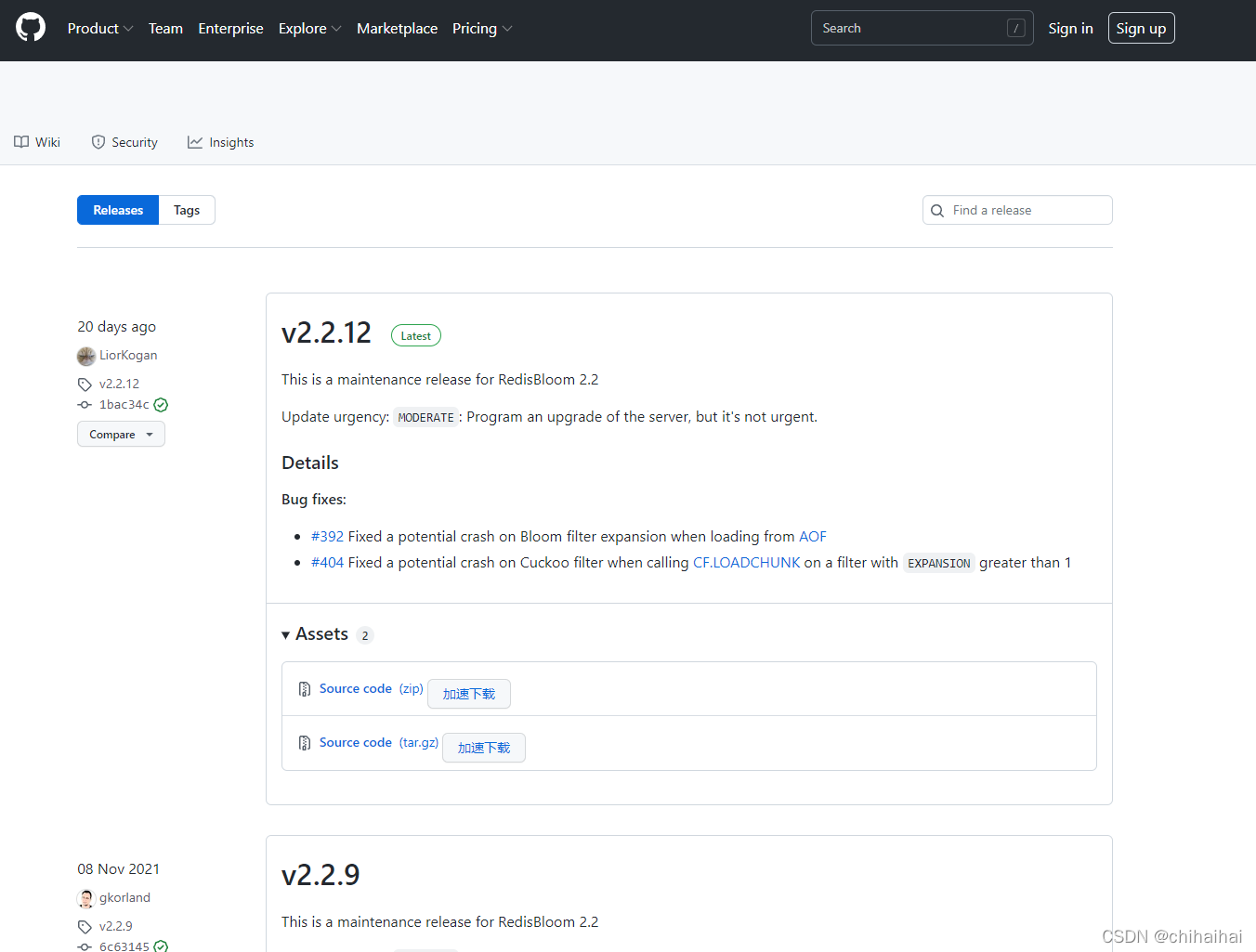
Task: Download Source code (tar.gz)
Action: point(378,742)
